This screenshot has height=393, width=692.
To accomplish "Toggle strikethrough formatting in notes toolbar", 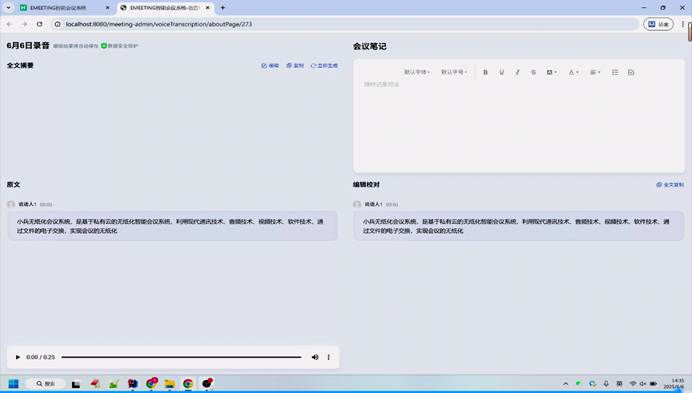I will [x=533, y=72].
